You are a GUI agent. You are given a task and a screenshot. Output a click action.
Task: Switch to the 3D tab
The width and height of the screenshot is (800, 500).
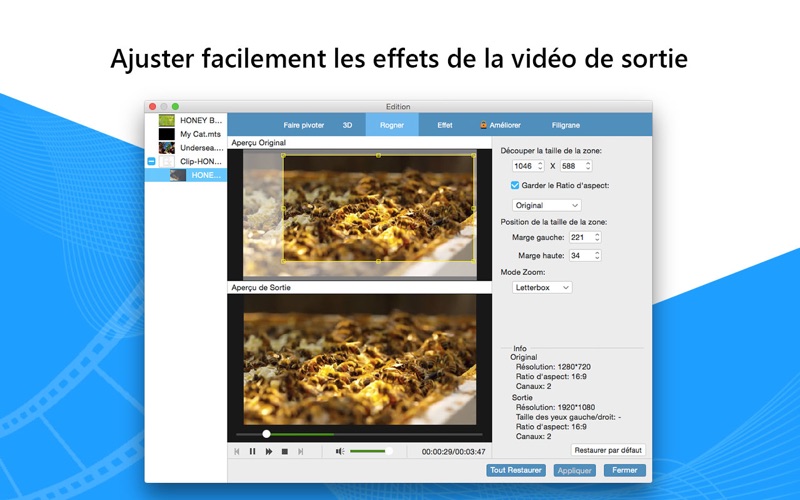[347, 125]
